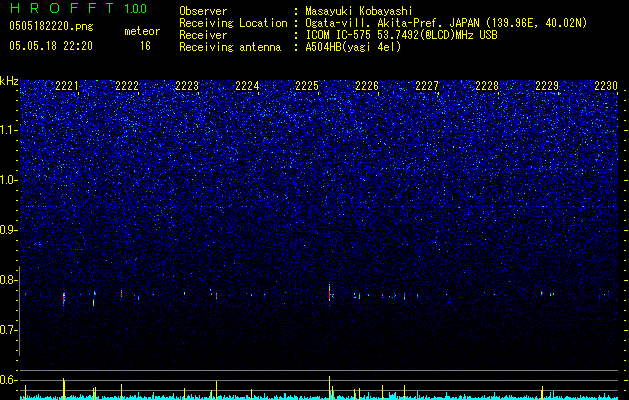Click the observer name Masayuki Kobayashi

(x=359, y=12)
